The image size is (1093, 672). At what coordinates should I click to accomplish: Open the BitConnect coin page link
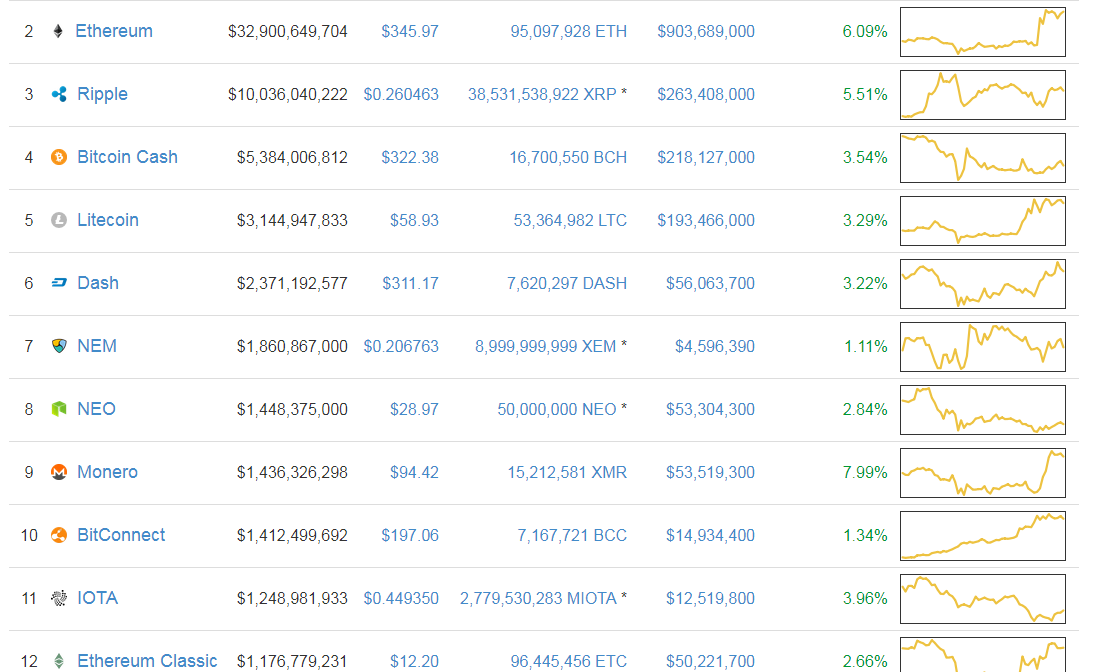point(121,535)
